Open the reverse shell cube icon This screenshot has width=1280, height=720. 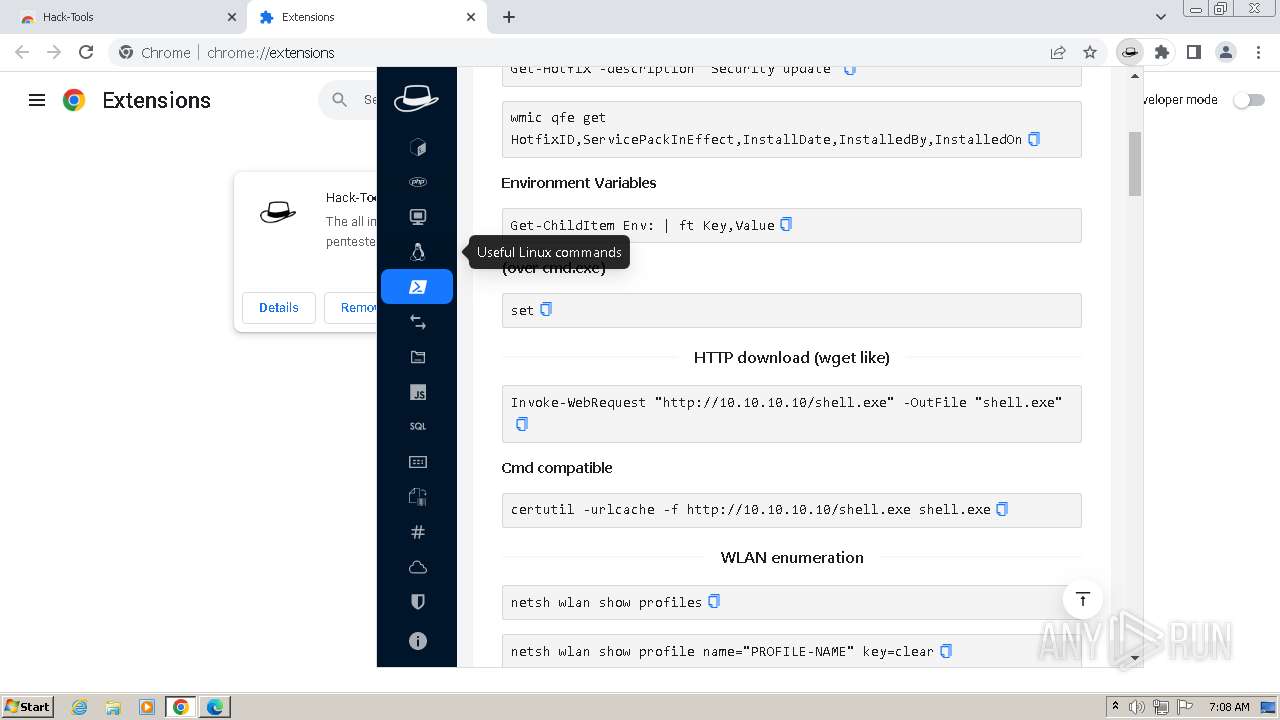pyautogui.click(x=418, y=148)
